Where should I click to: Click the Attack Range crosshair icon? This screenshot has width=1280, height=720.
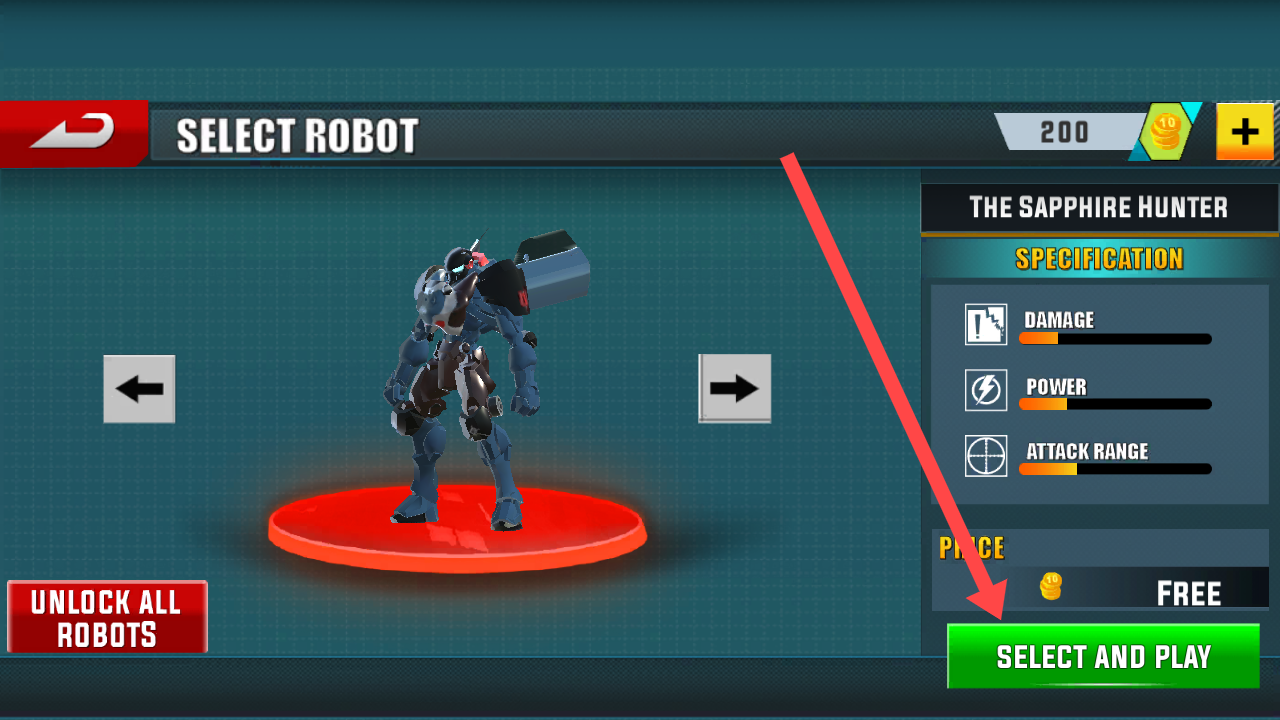(986, 456)
